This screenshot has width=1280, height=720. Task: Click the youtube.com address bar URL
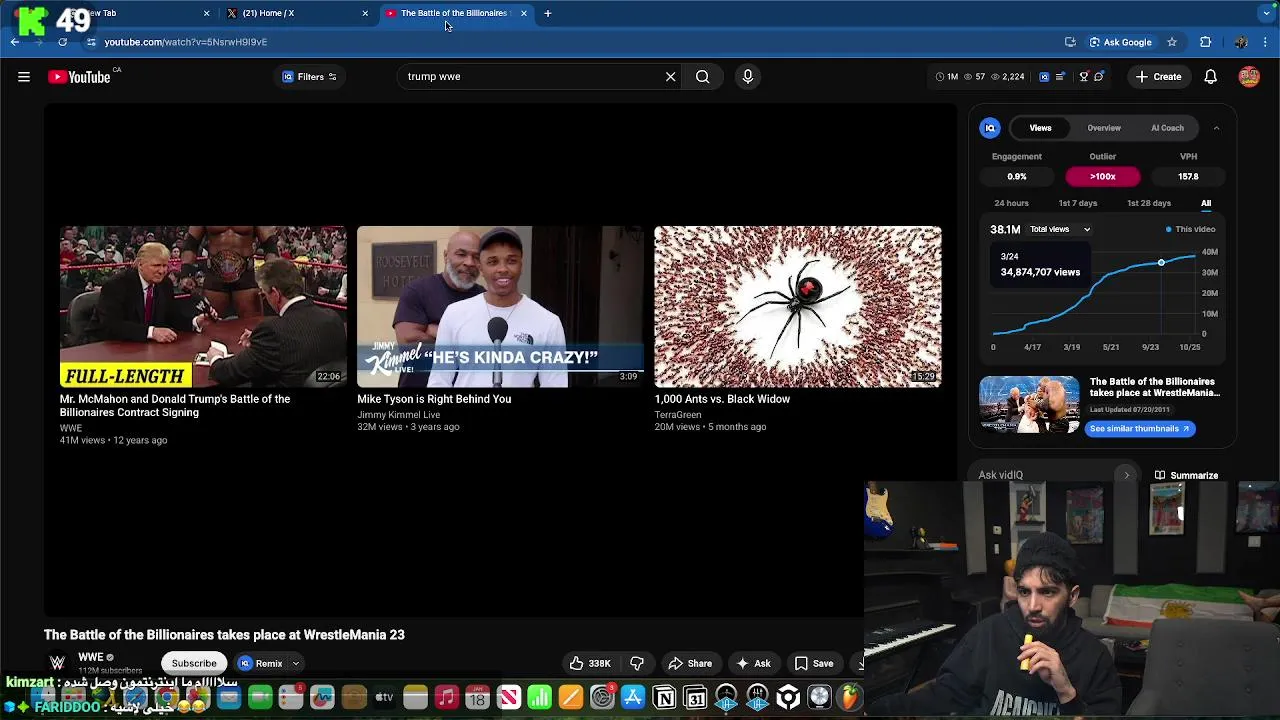[x=186, y=42]
